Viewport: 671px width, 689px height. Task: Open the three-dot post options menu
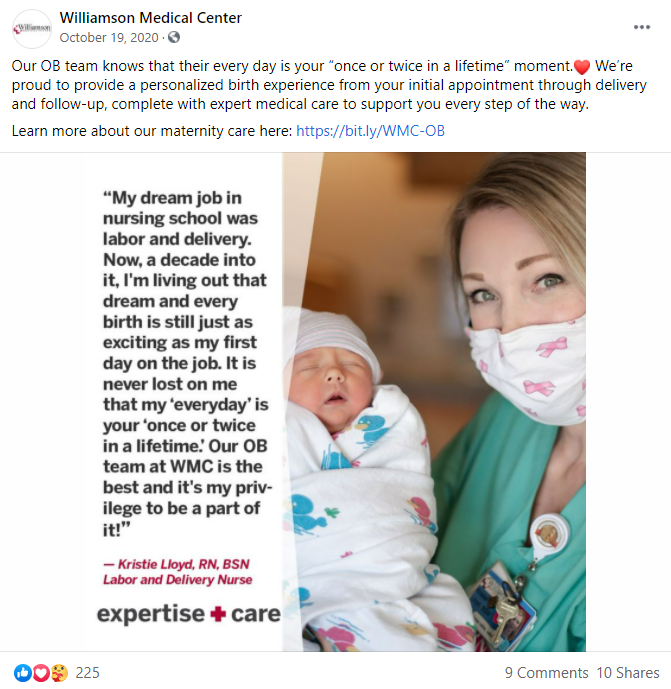coord(642,27)
